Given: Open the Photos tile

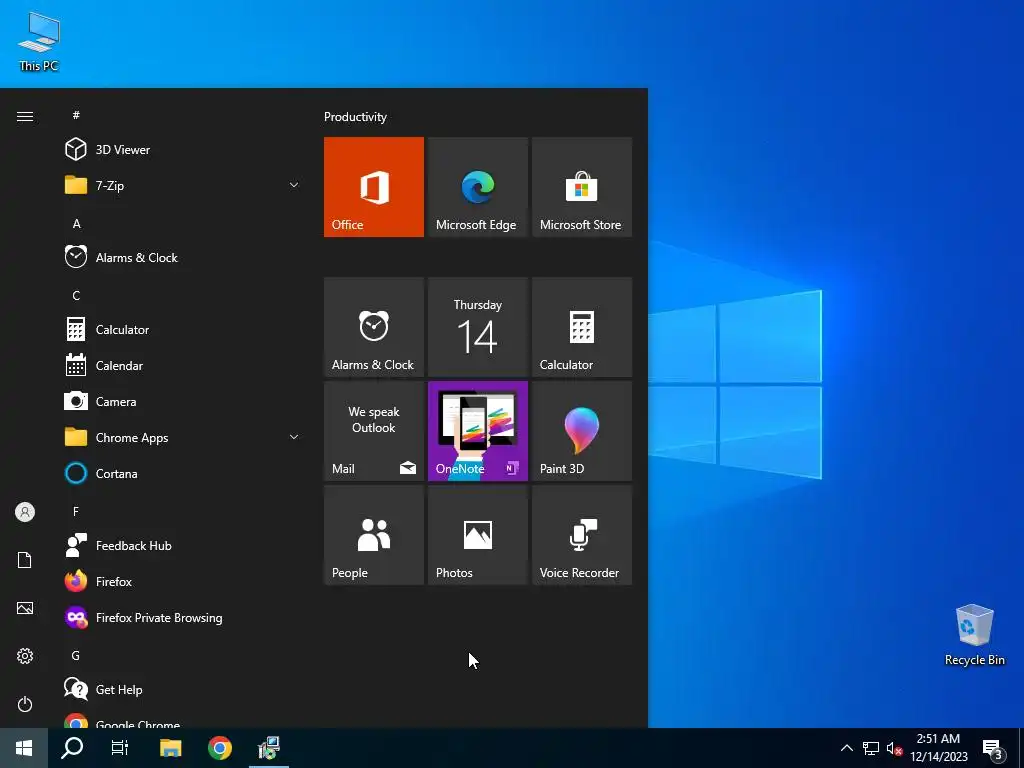Looking at the screenshot, I should (x=477, y=535).
